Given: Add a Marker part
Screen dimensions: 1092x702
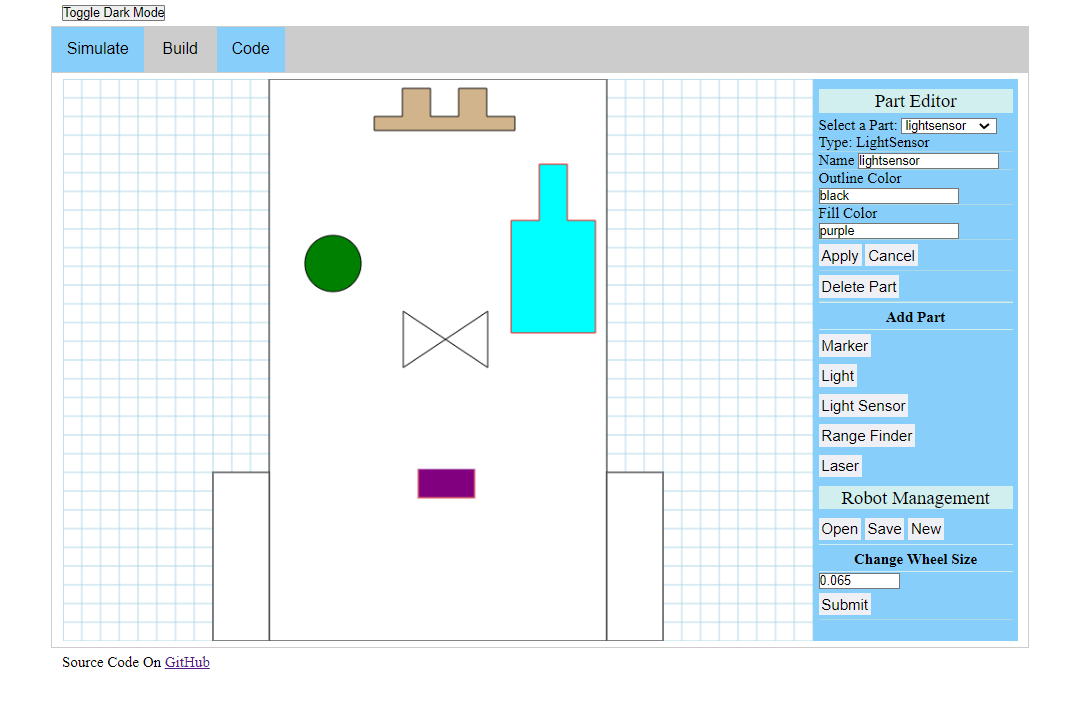Looking at the screenshot, I should click(845, 345).
